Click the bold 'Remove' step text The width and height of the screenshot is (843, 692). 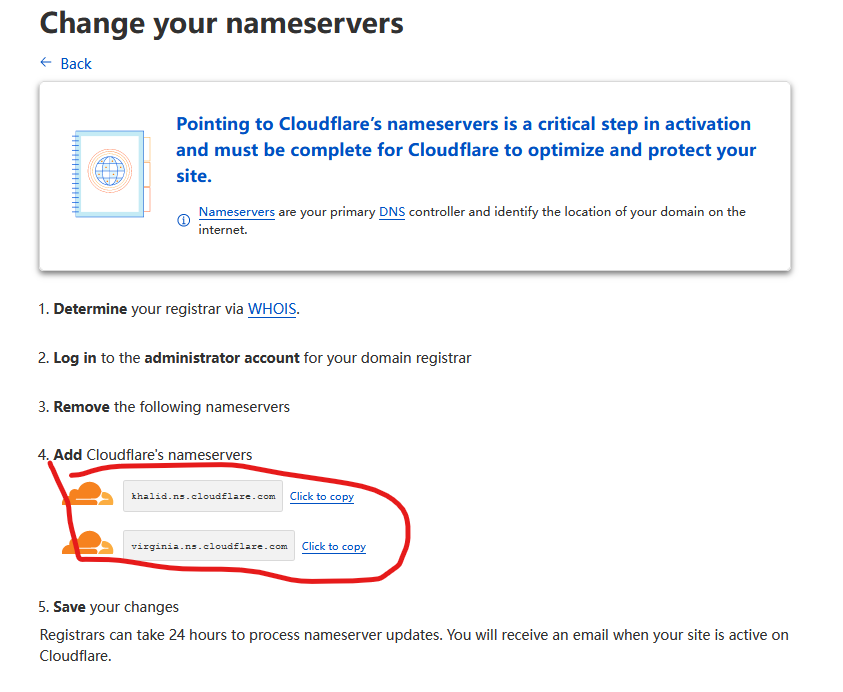81,407
